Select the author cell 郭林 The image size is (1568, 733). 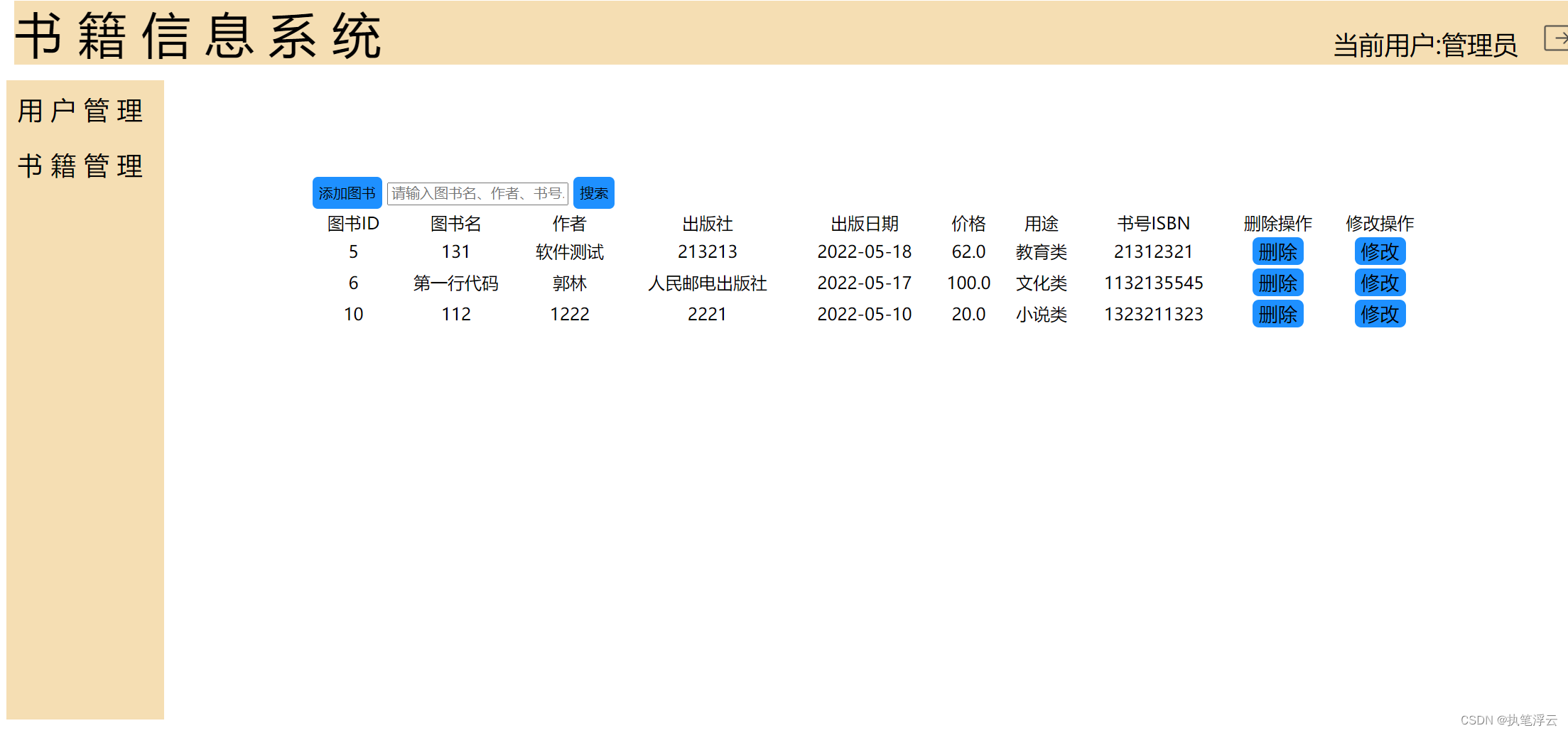(x=570, y=283)
